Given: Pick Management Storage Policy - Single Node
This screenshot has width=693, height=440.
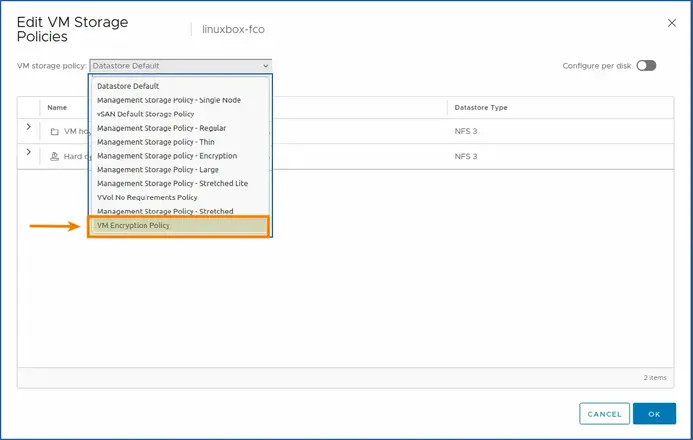Looking at the screenshot, I should click(169, 100).
